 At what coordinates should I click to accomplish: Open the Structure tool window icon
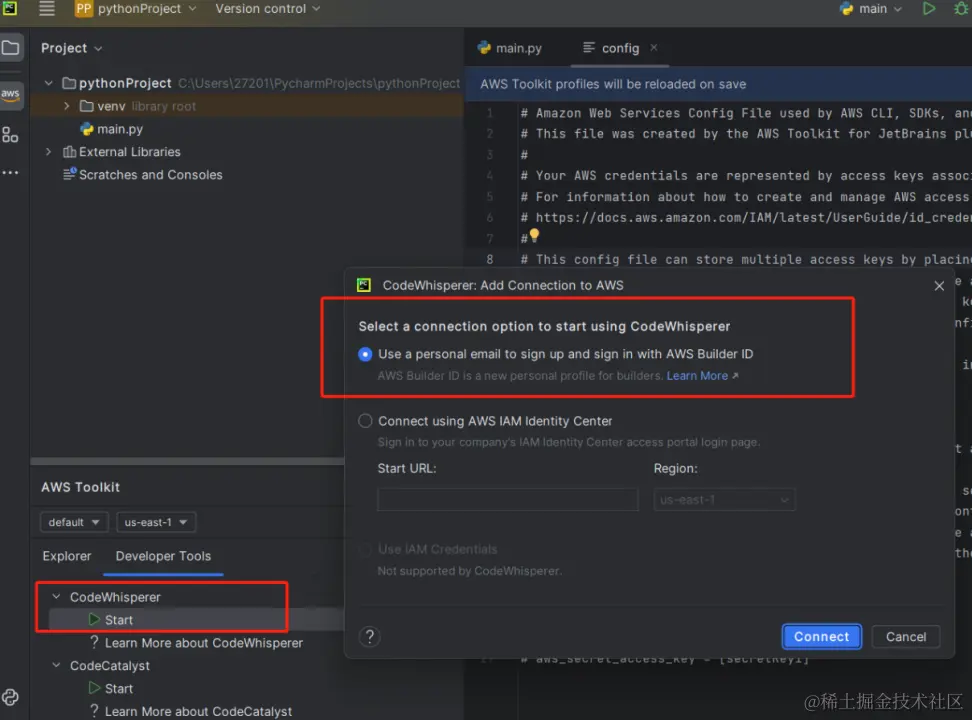coord(10,135)
